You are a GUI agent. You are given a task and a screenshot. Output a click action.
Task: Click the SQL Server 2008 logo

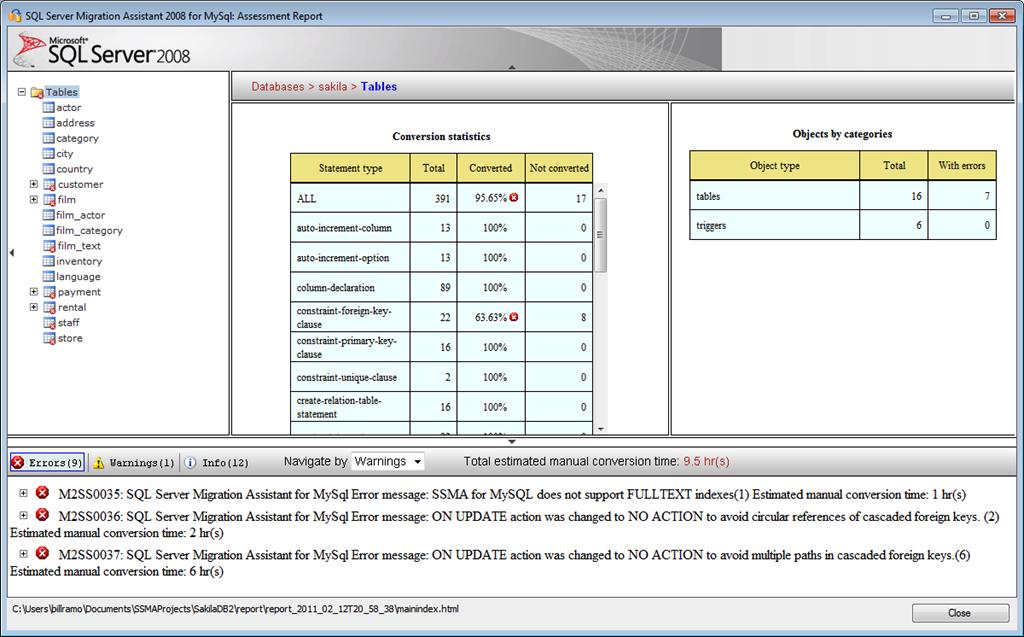click(x=102, y=50)
